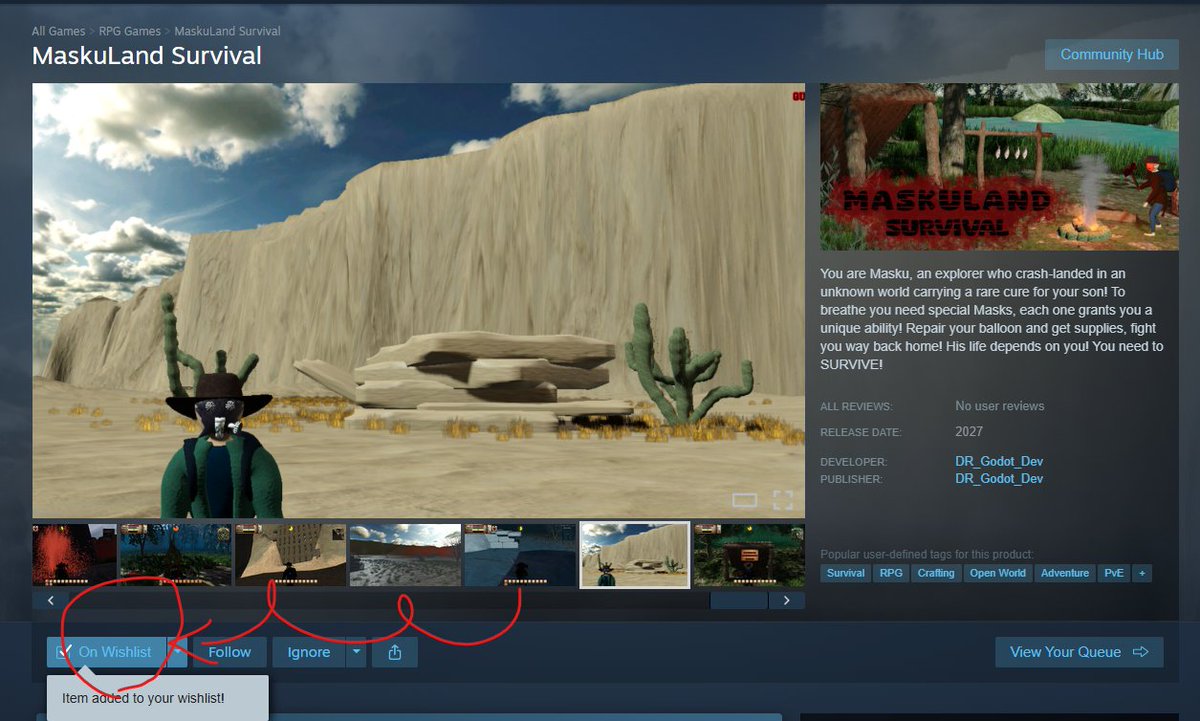Open the wishlist dropdown arrow
The image size is (1200, 721).
pos(177,652)
